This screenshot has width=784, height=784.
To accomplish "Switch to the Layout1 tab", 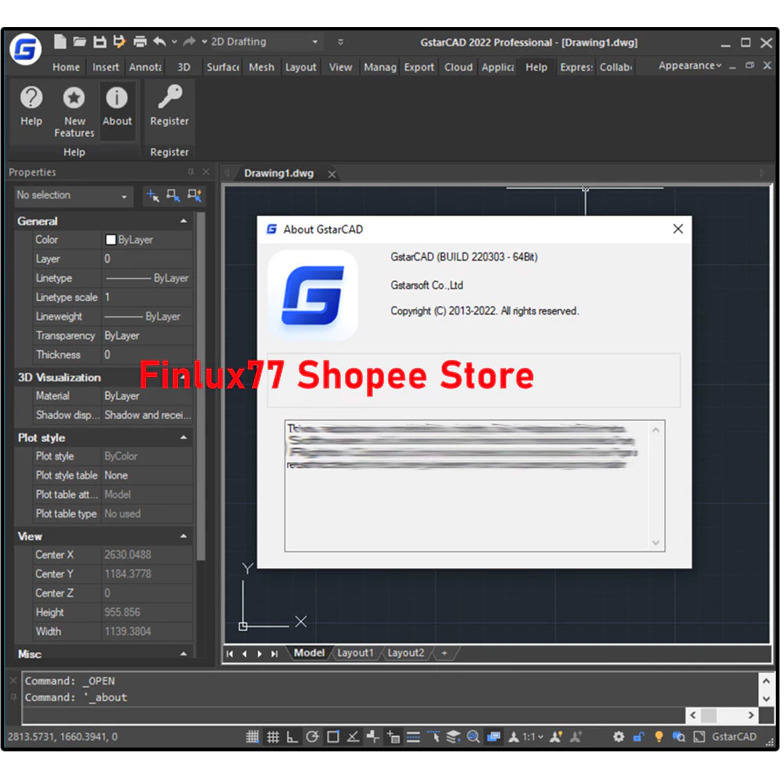I will tap(355, 653).
